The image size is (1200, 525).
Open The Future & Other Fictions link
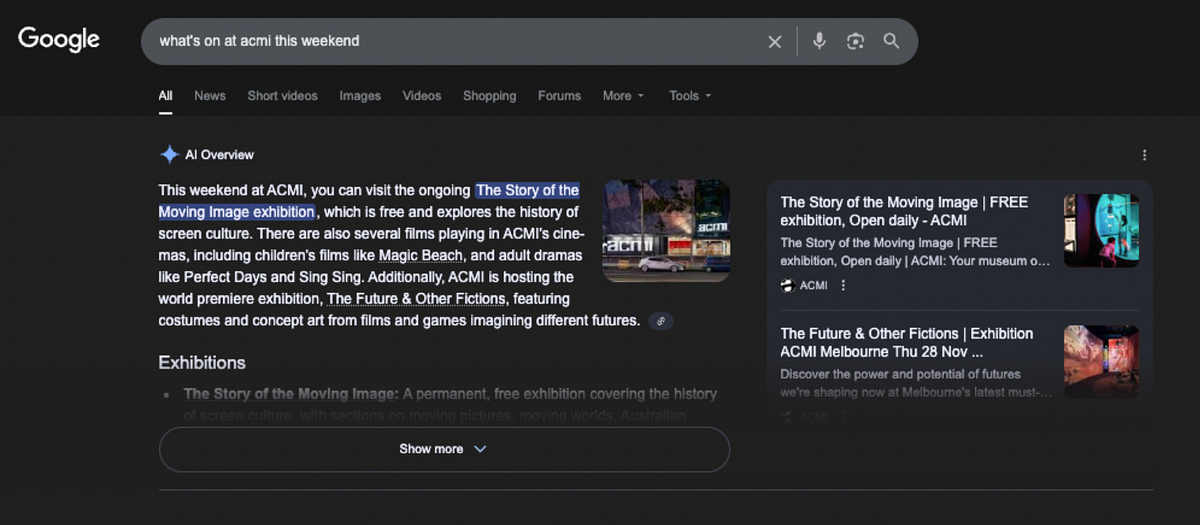click(x=416, y=299)
